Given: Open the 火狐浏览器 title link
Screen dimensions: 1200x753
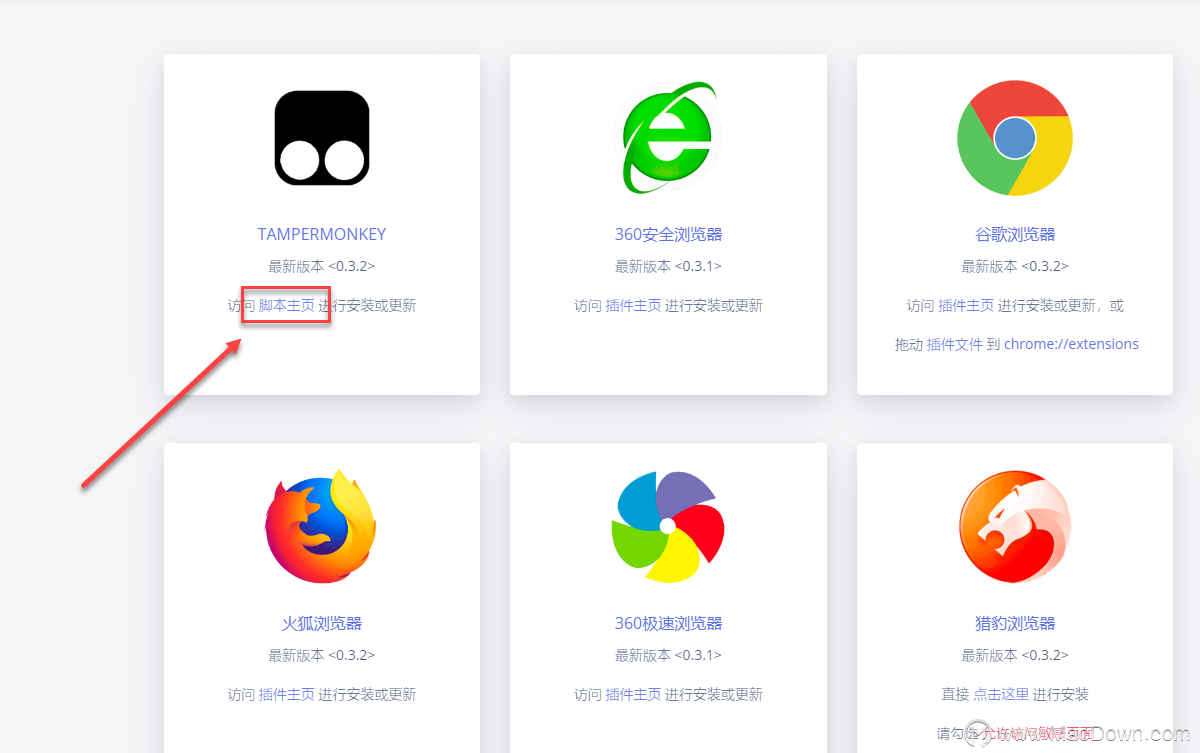Looking at the screenshot, I should click(x=322, y=623).
